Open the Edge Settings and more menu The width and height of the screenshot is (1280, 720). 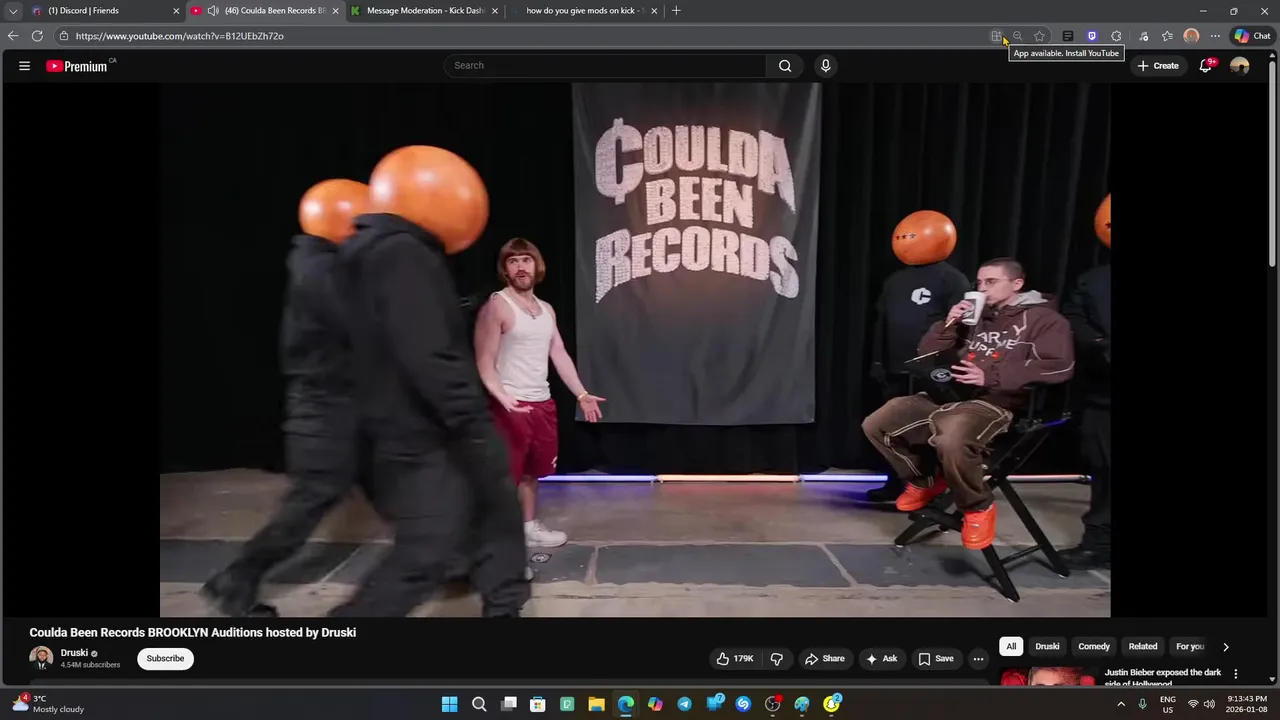pos(1215,36)
